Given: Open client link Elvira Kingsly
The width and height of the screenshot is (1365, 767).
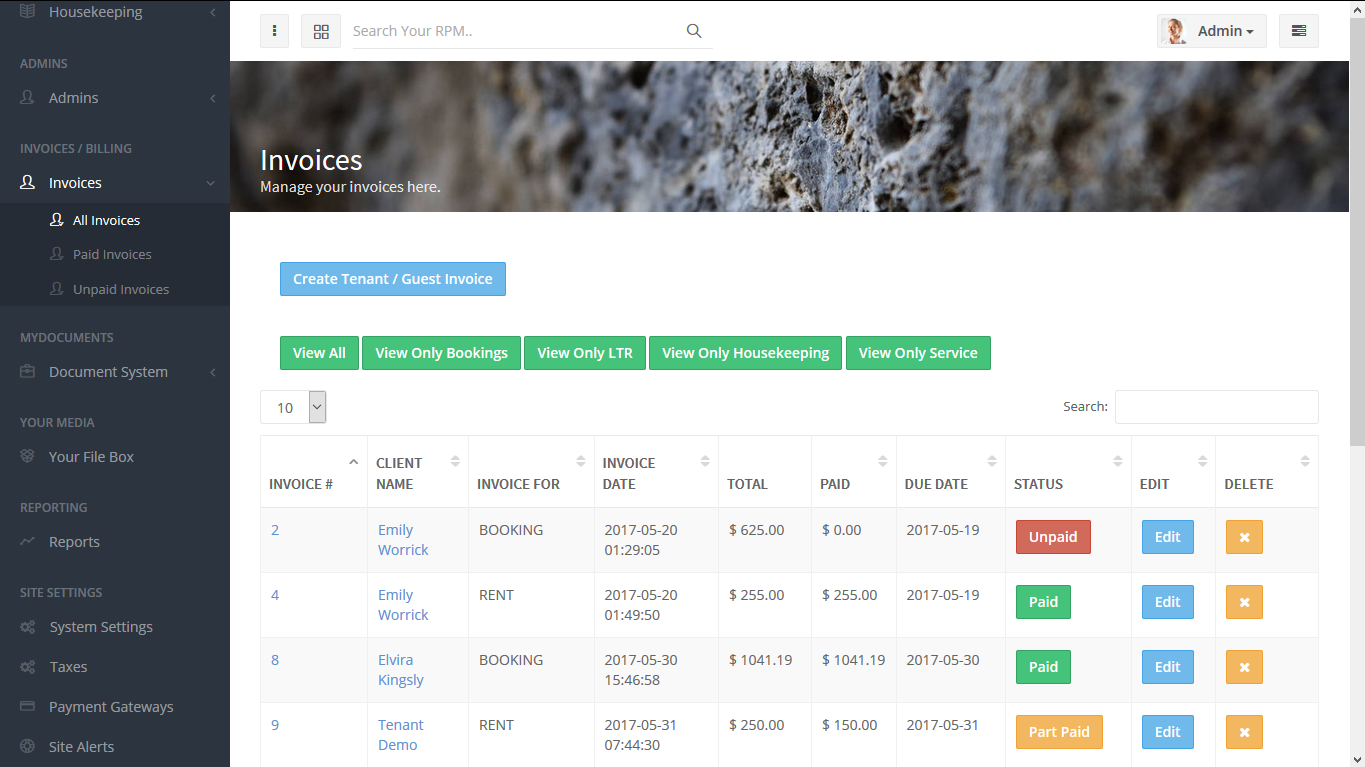Looking at the screenshot, I should click(401, 670).
